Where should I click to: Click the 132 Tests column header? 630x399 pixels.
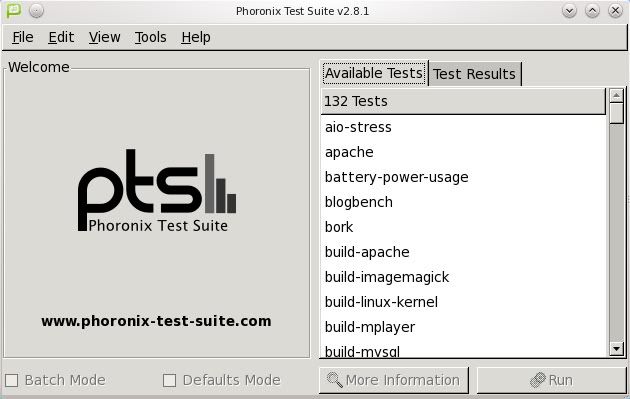coord(463,101)
